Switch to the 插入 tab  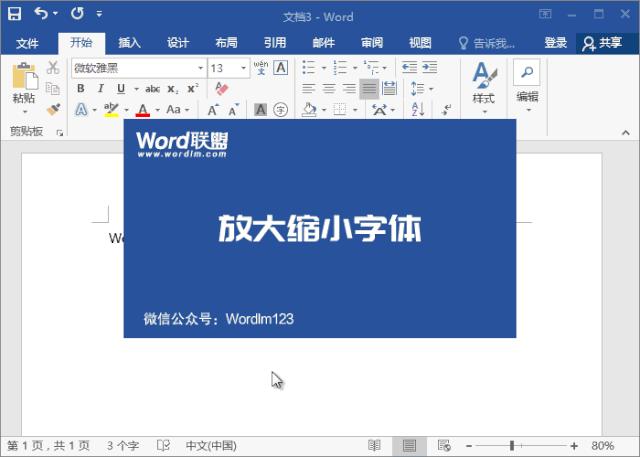click(129, 42)
